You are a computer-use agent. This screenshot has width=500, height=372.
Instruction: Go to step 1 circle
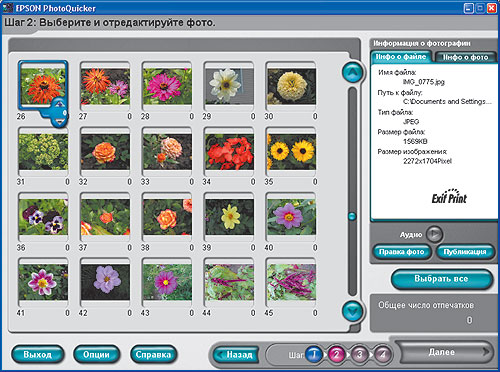(x=314, y=354)
